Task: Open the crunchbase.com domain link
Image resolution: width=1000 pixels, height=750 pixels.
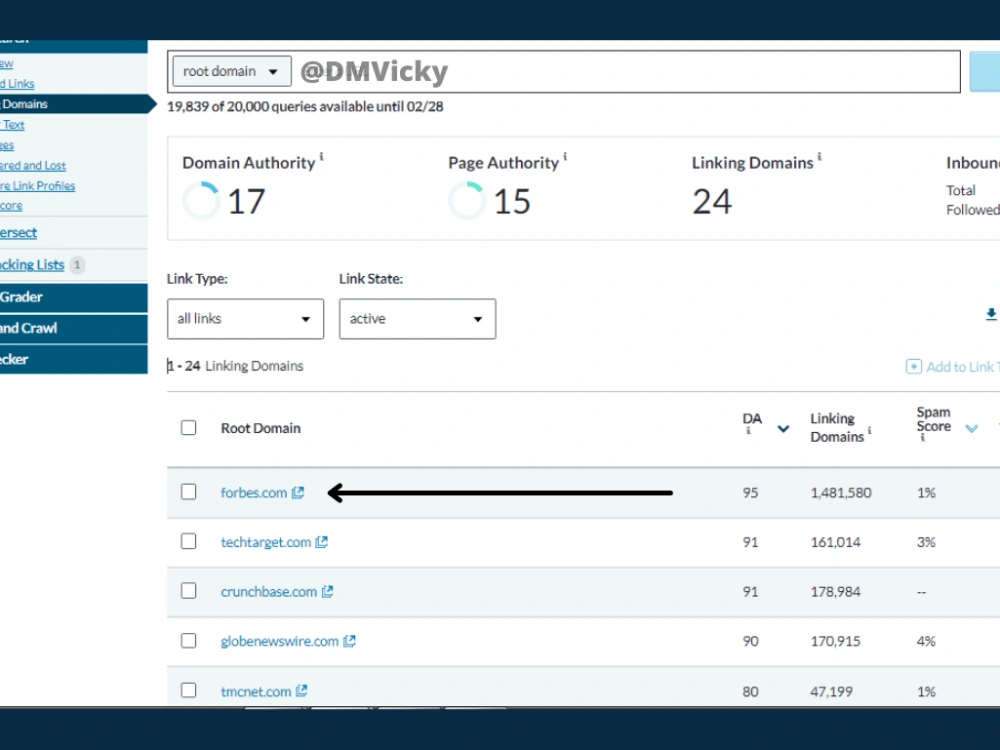Action: pos(268,592)
